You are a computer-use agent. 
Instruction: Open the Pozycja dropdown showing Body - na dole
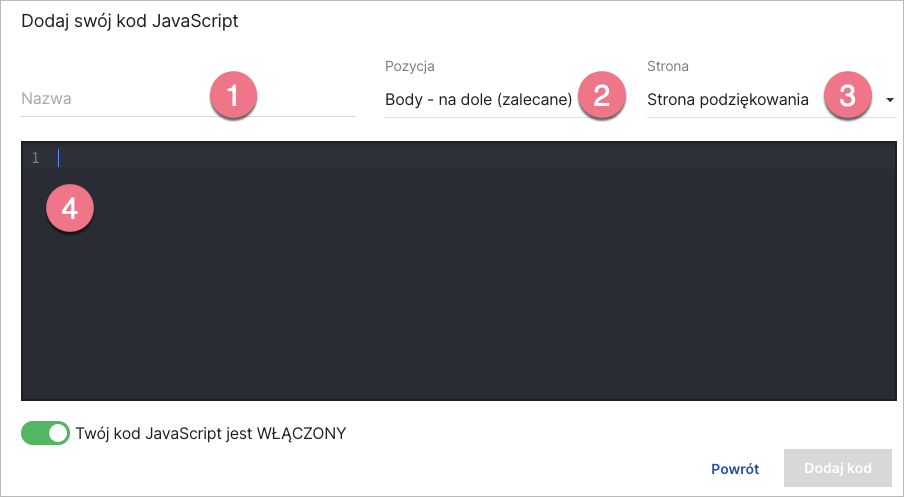click(x=478, y=99)
